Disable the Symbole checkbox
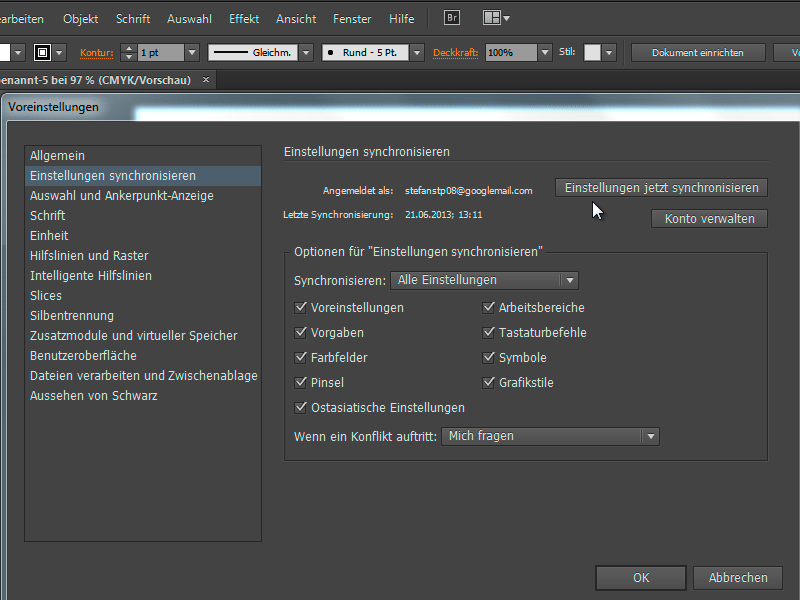This screenshot has height=600, width=800. (x=488, y=358)
